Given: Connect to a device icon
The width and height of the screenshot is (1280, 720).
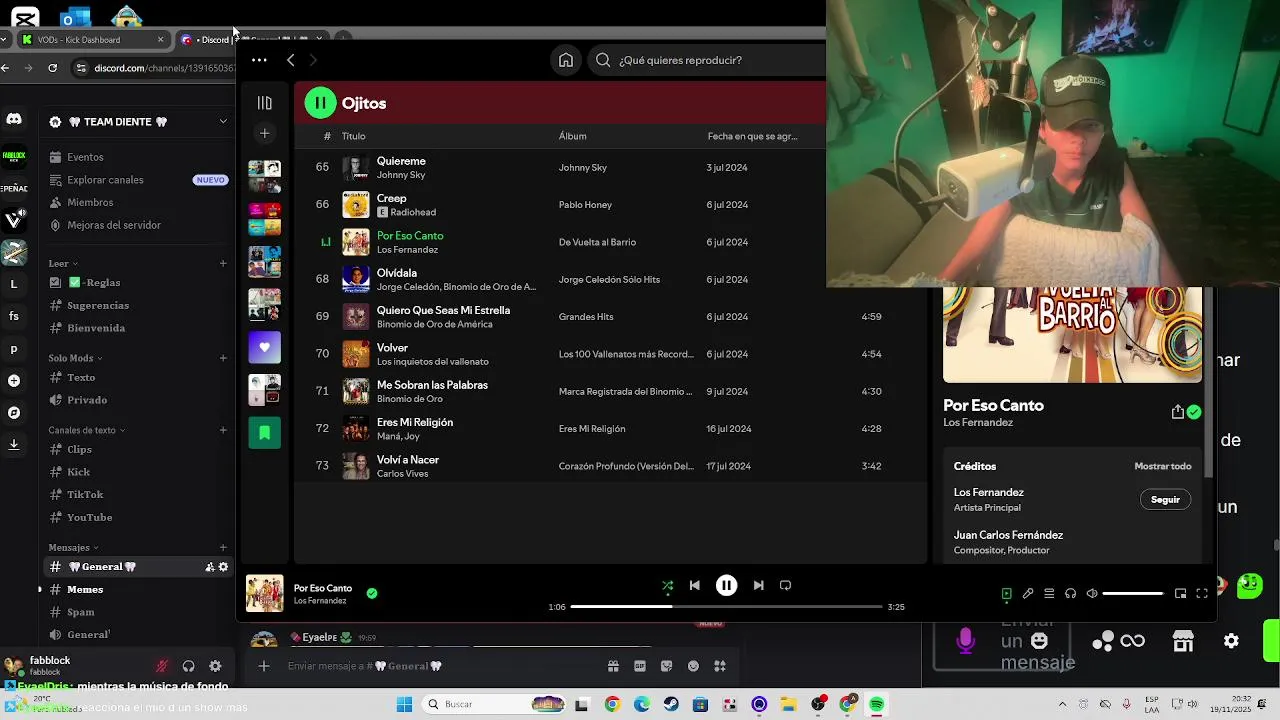Looking at the screenshot, I should (1070, 593).
